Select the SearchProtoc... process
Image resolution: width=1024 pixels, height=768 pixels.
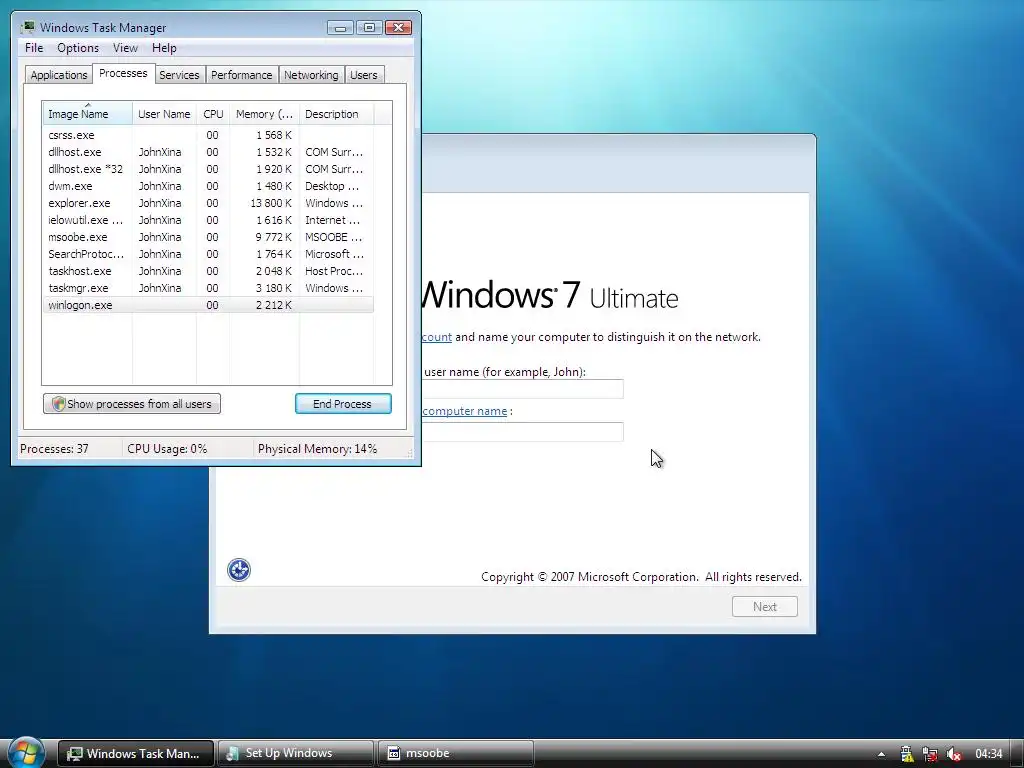pyautogui.click(x=208, y=254)
